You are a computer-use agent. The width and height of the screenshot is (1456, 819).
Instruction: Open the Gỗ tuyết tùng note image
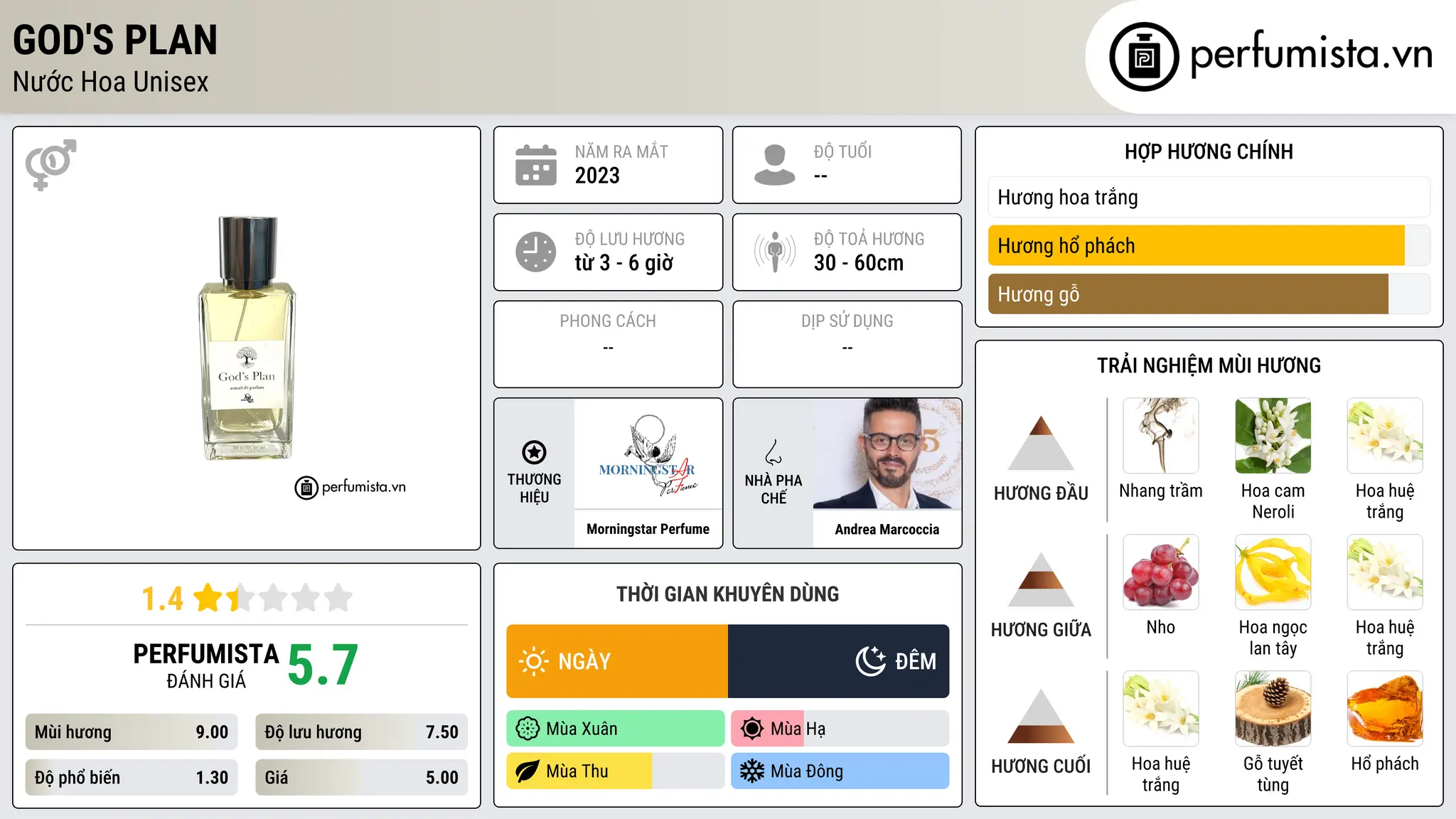[x=1273, y=709]
